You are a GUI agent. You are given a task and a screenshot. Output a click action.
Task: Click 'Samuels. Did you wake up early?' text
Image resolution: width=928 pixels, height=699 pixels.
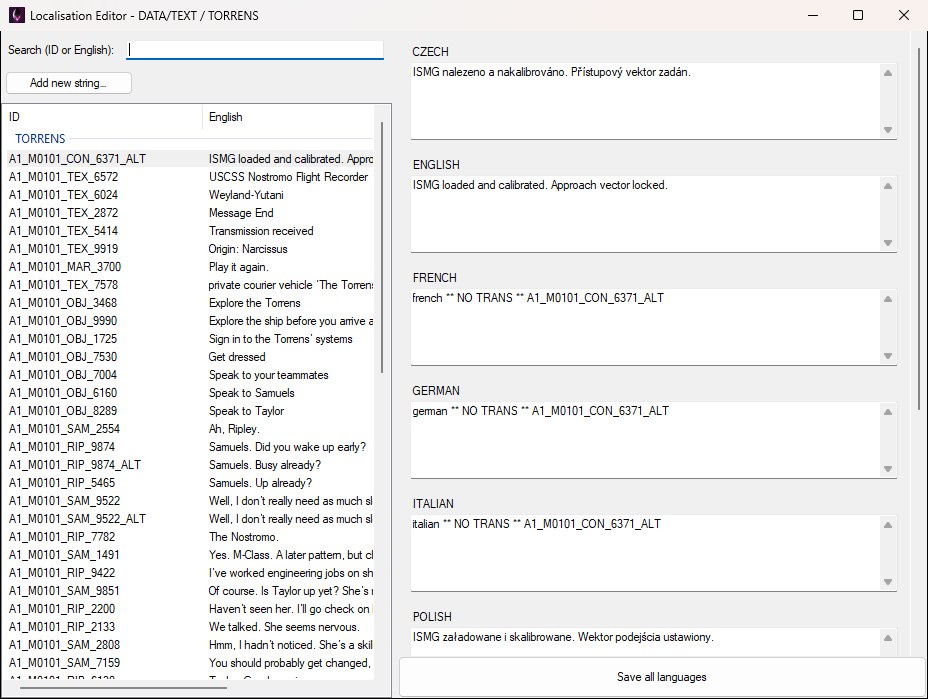click(288, 447)
